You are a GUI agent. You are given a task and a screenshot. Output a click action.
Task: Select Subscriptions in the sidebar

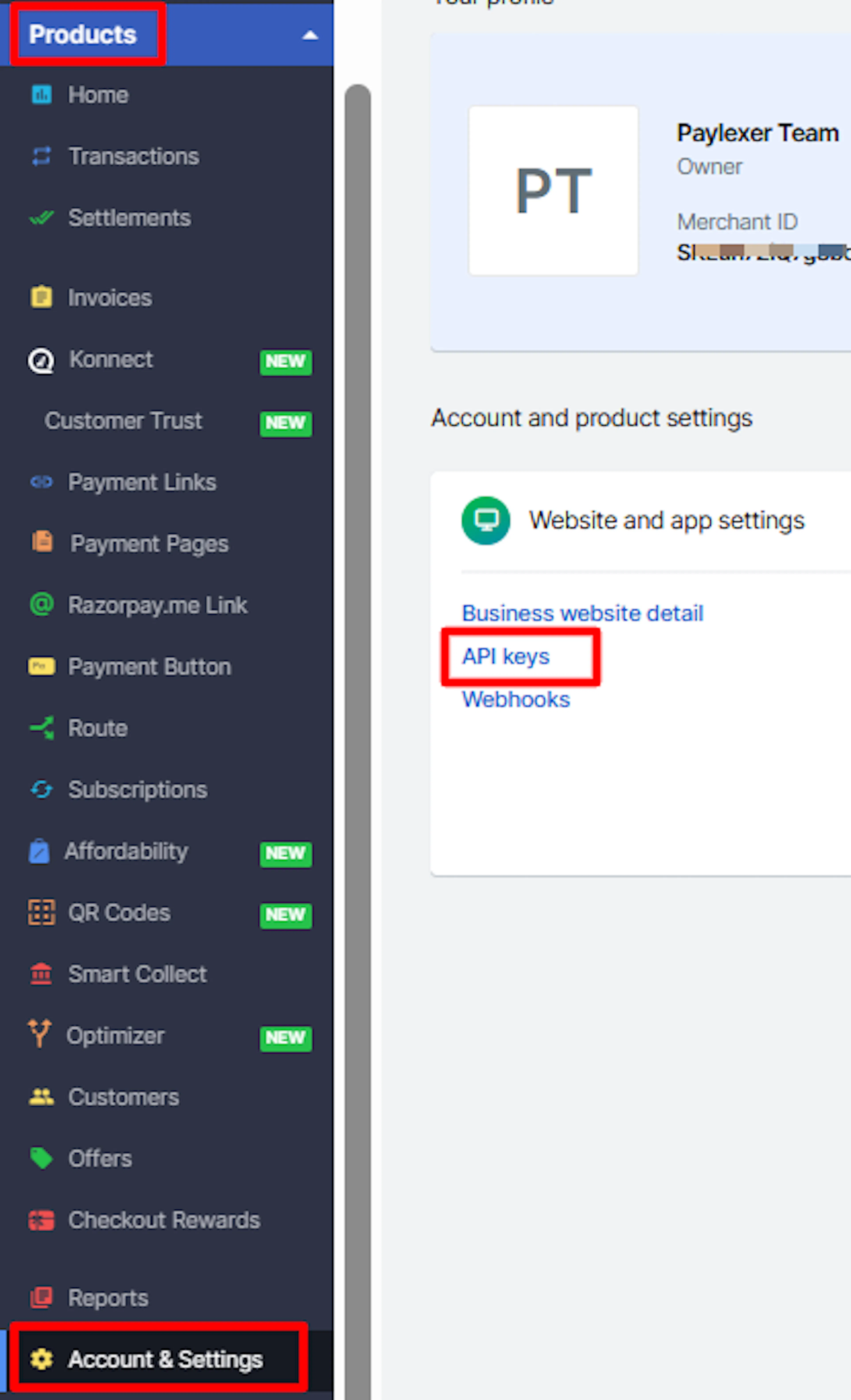click(138, 790)
